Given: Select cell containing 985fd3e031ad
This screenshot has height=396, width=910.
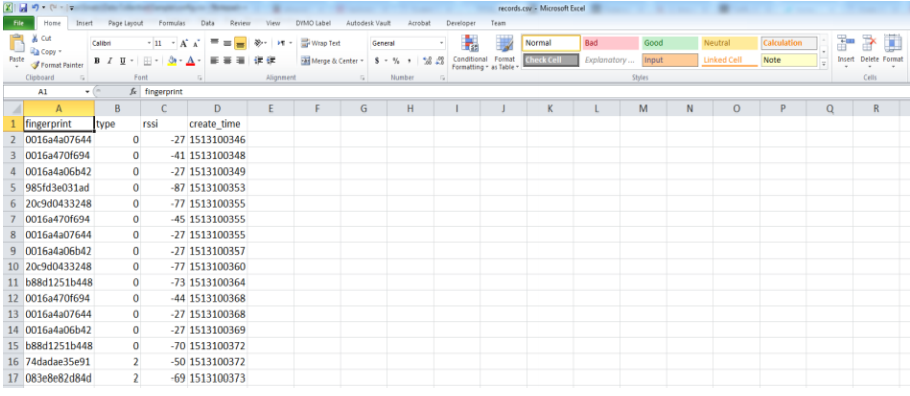Looking at the screenshot, I should [59, 188].
